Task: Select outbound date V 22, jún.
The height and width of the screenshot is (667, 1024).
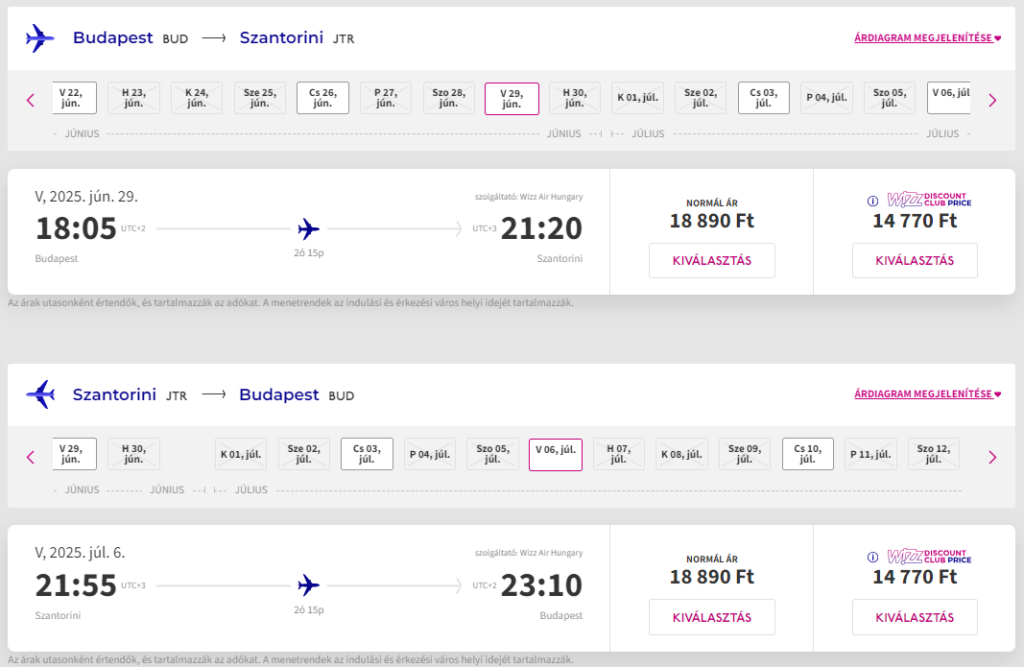Action: point(74,98)
